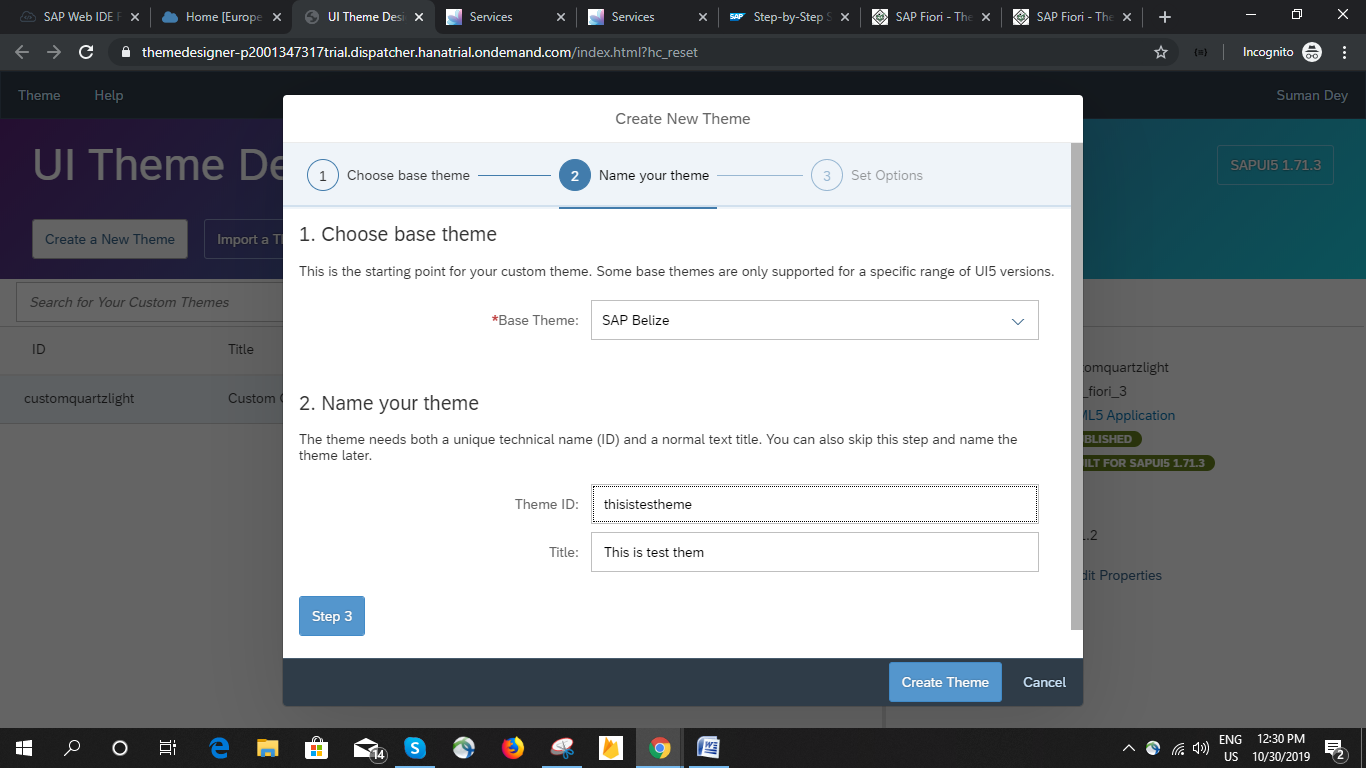
Task: Bookmark page using the star icon
Action: [x=1160, y=52]
